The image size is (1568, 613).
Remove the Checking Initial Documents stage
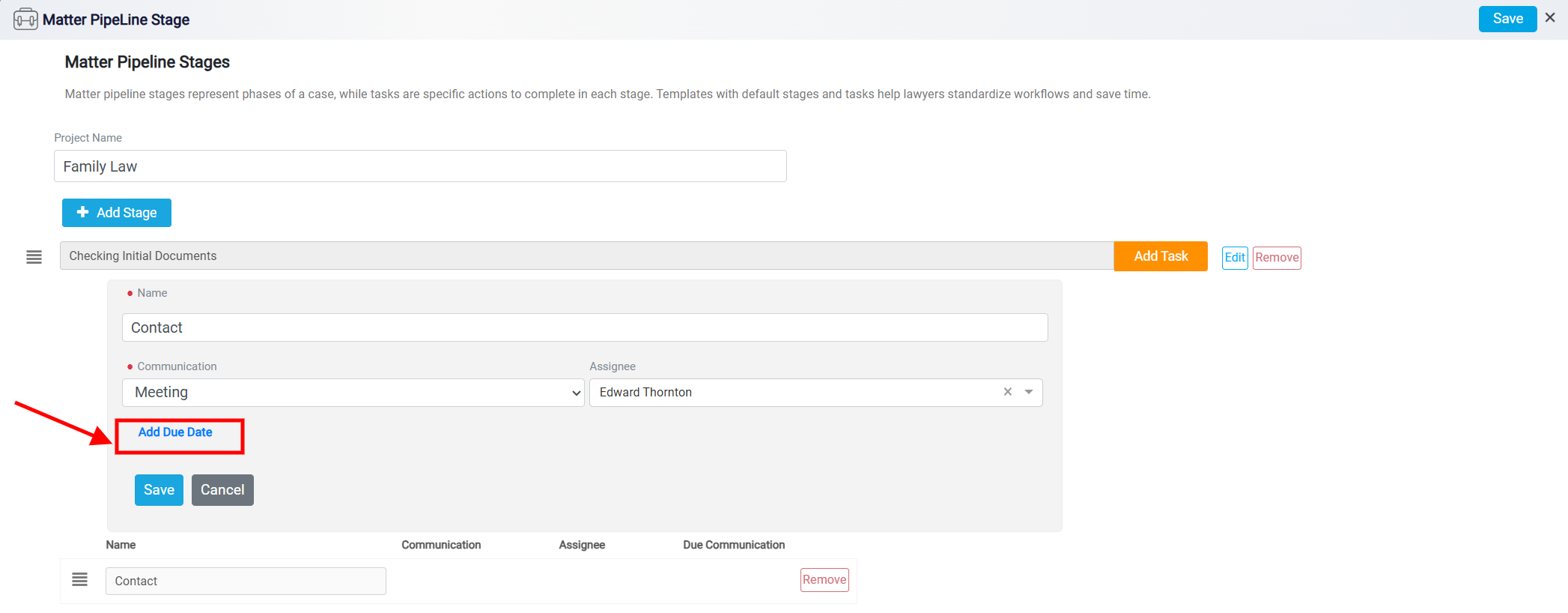pos(1277,258)
